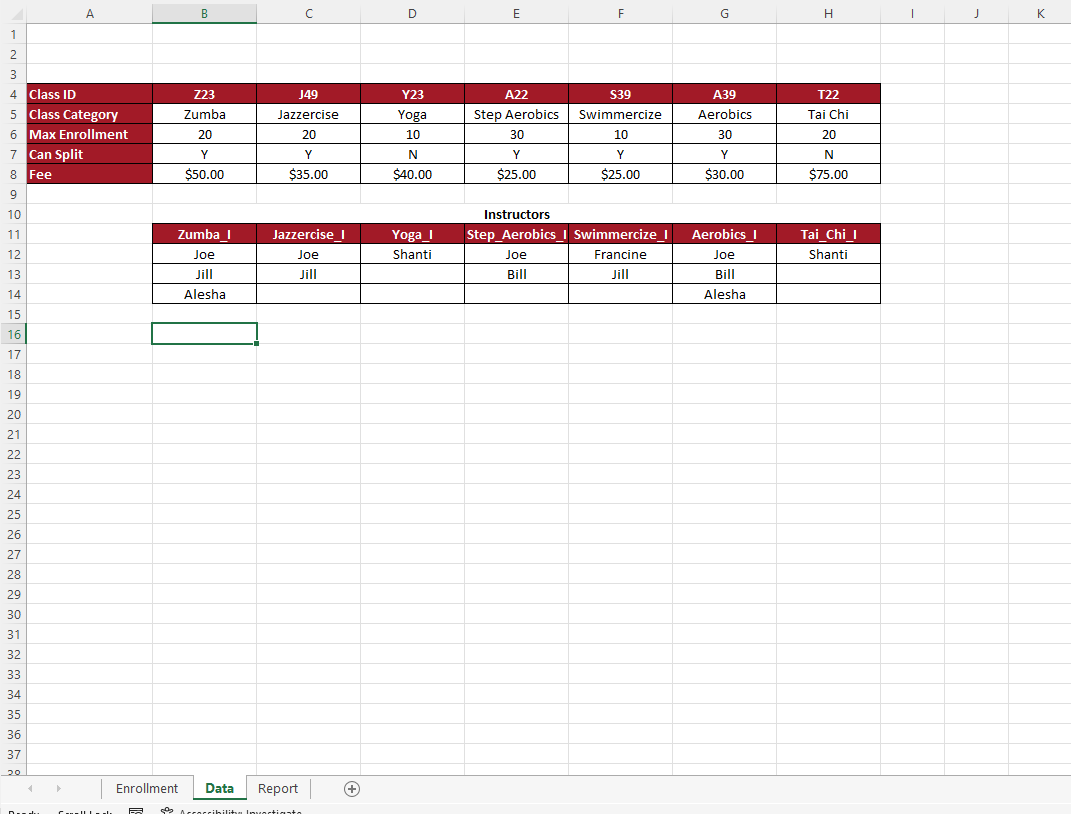Image resolution: width=1071 pixels, height=814 pixels.
Task: Select the Shanti cell under Yoga_I
Action: coord(412,254)
